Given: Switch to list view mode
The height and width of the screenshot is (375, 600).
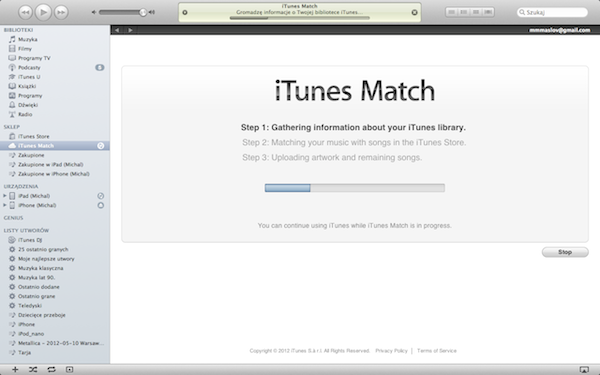Looking at the screenshot, I should pyautogui.click(x=452, y=12).
